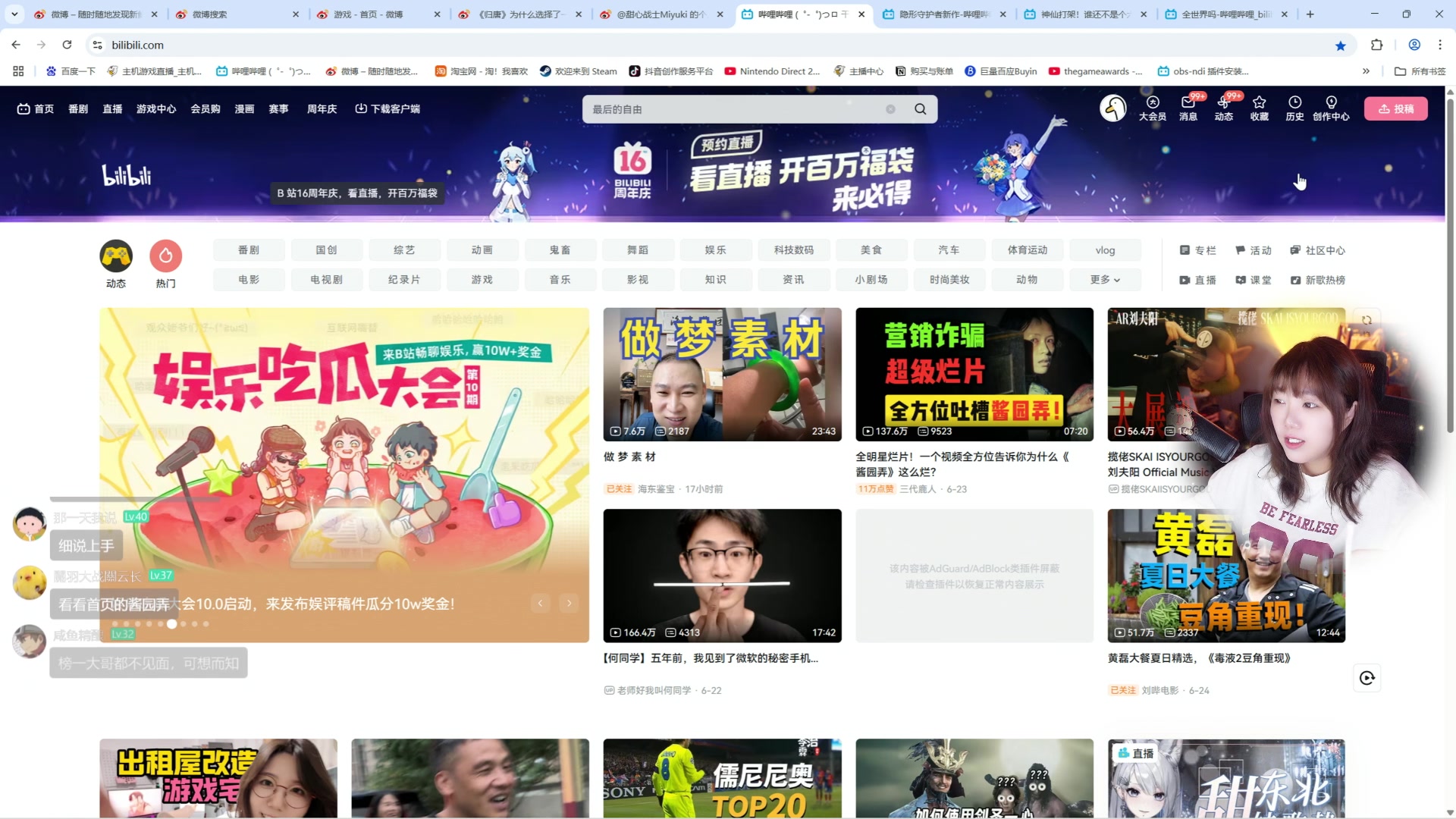The image size is (1456, 819).
Task: Switch to the 游戏 - 首页 - 微博 tab
Action: 378,14
